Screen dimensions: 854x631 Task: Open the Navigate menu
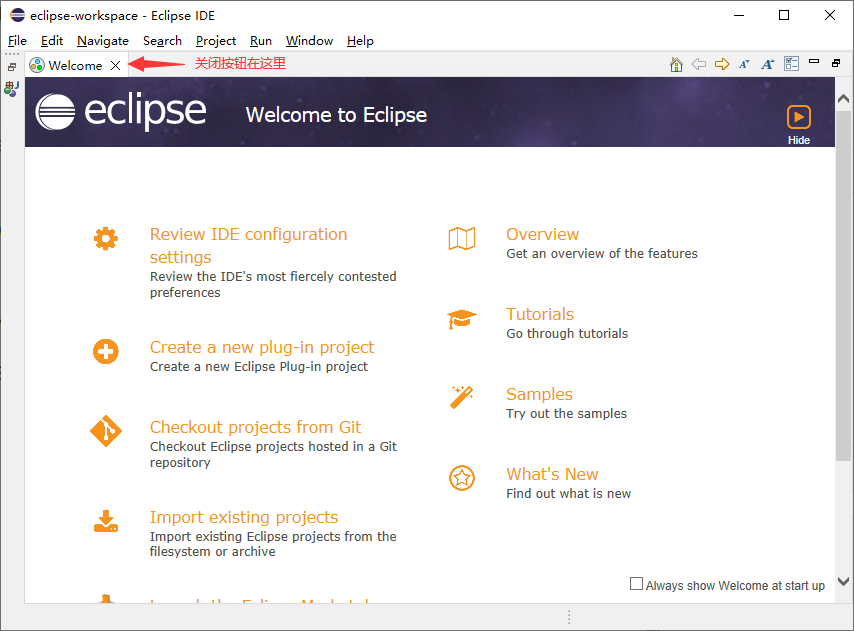click(103, 41)
